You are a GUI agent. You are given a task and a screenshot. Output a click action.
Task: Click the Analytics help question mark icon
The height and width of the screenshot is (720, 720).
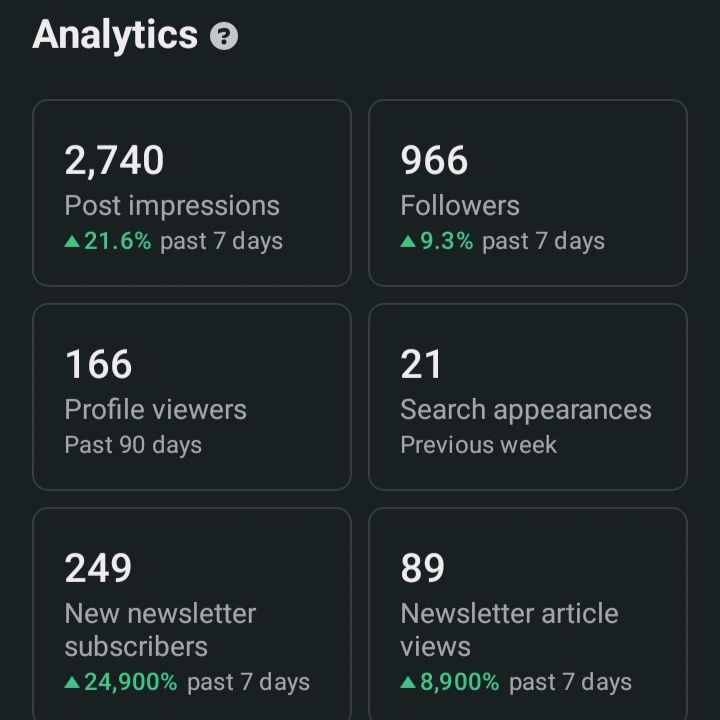point(225,38)
